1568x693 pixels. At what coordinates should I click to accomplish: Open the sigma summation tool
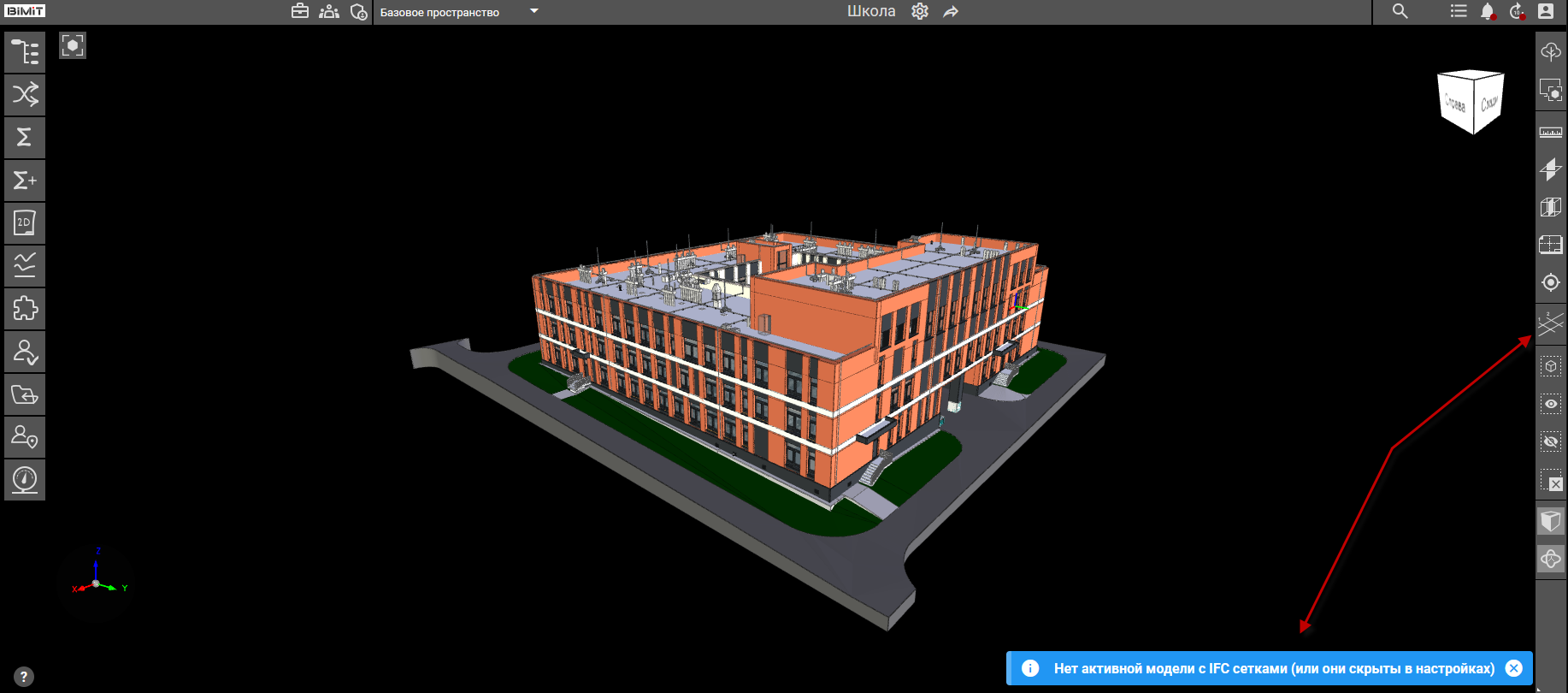tap(25, 138)
